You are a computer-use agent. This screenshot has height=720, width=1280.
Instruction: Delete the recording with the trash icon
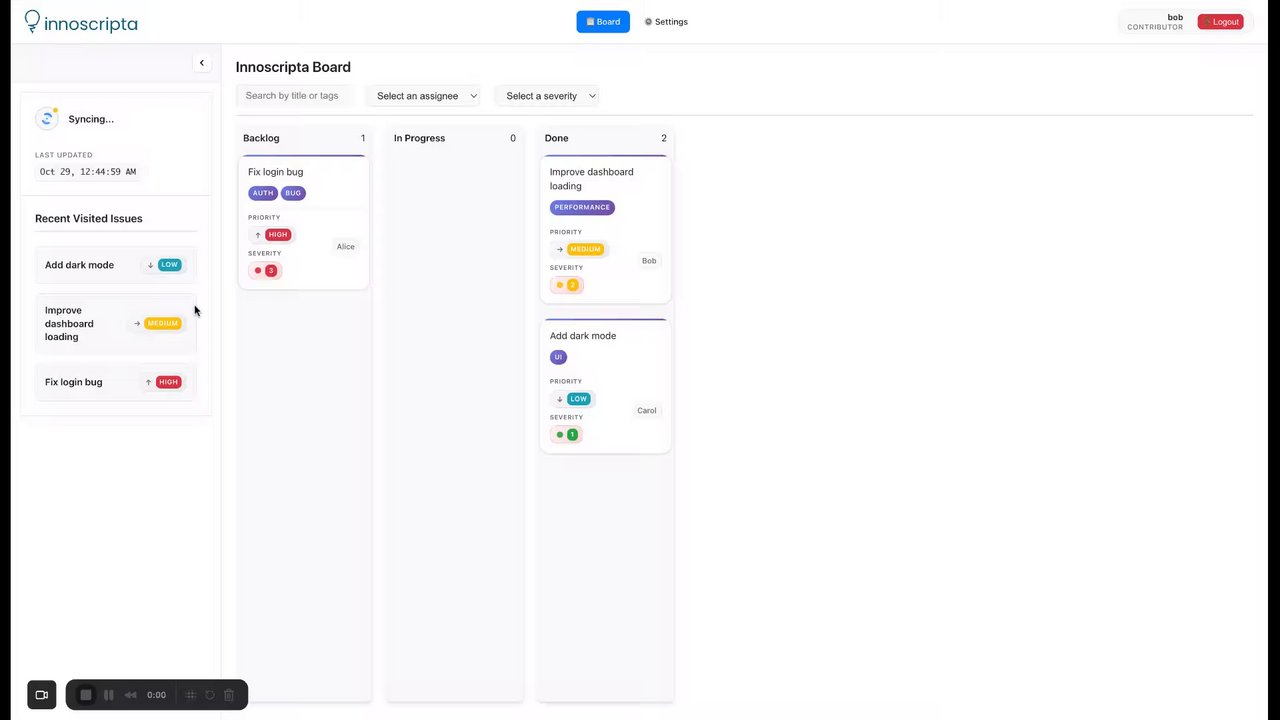tap(229, 695)
